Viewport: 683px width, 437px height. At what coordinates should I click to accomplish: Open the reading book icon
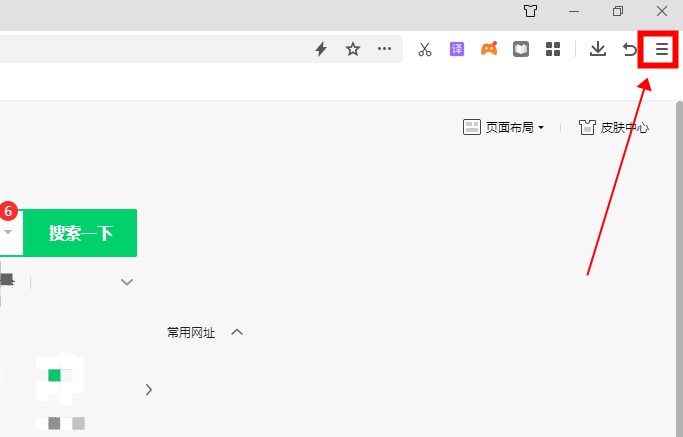(521, 49)
